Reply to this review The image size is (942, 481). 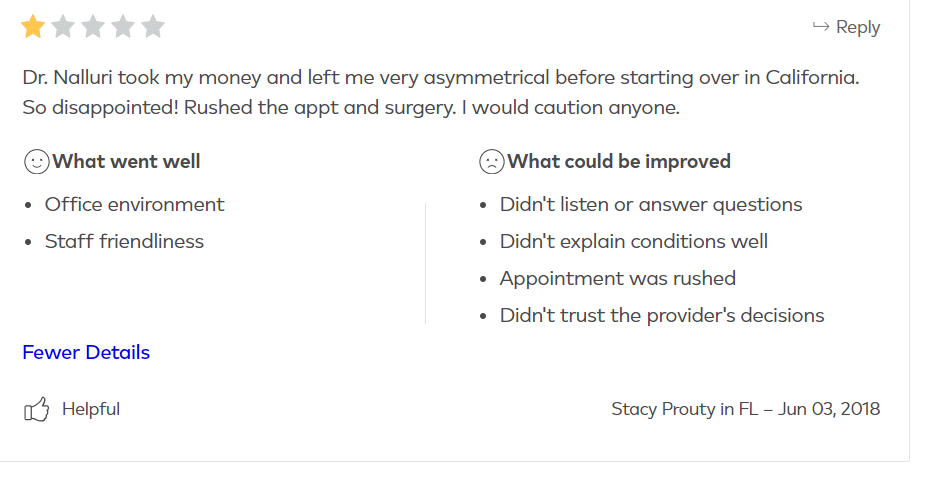point(846,27)
